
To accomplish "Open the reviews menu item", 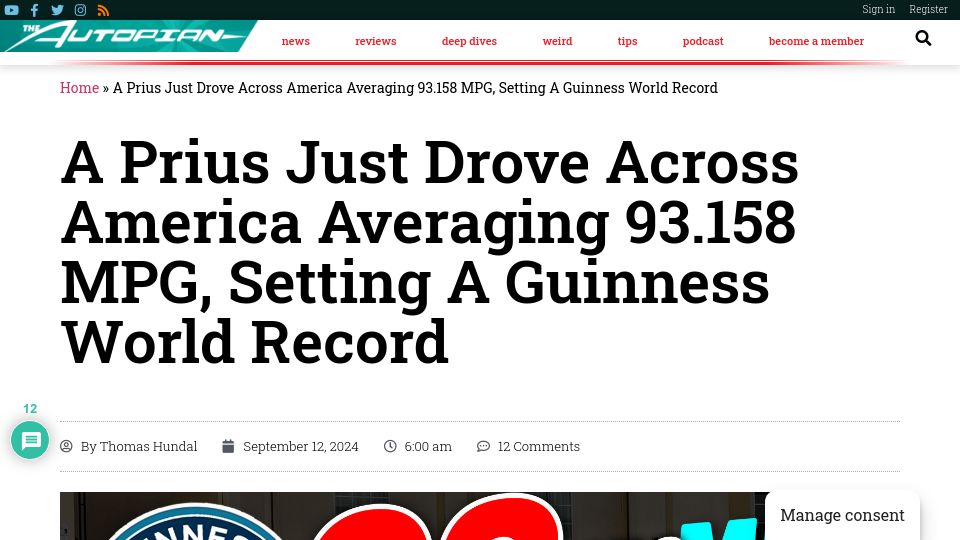I will (x=375, y=41).
